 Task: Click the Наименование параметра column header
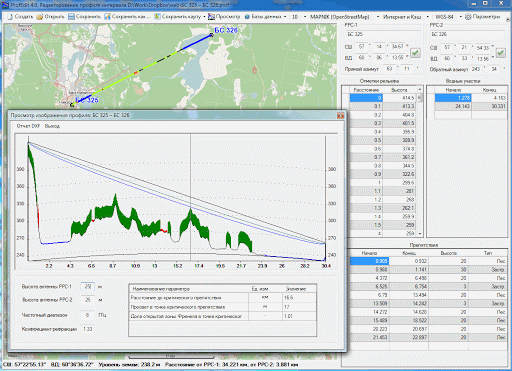(189, 289)
